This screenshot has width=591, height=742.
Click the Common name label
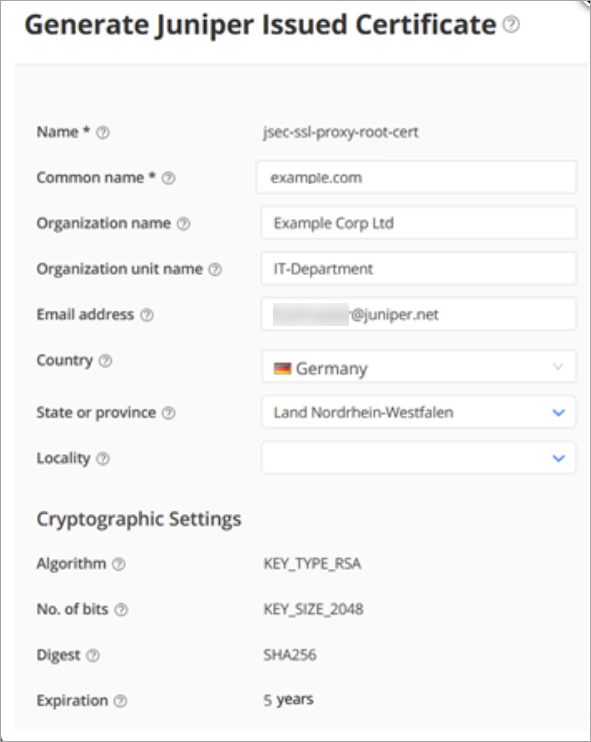96,178
